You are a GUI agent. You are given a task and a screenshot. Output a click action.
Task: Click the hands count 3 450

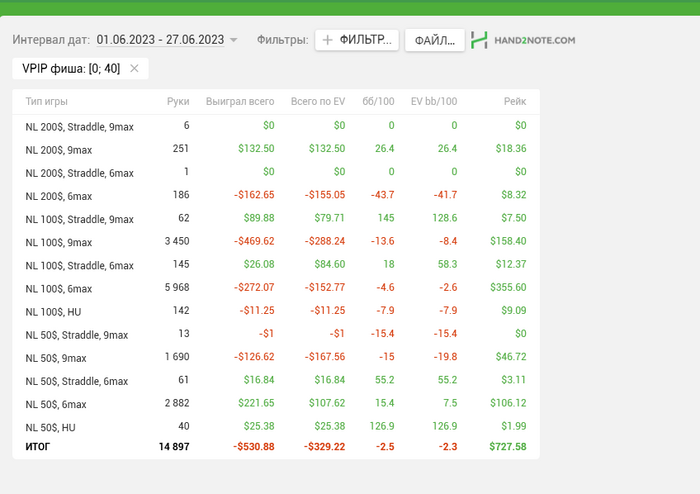coord(177,241)
